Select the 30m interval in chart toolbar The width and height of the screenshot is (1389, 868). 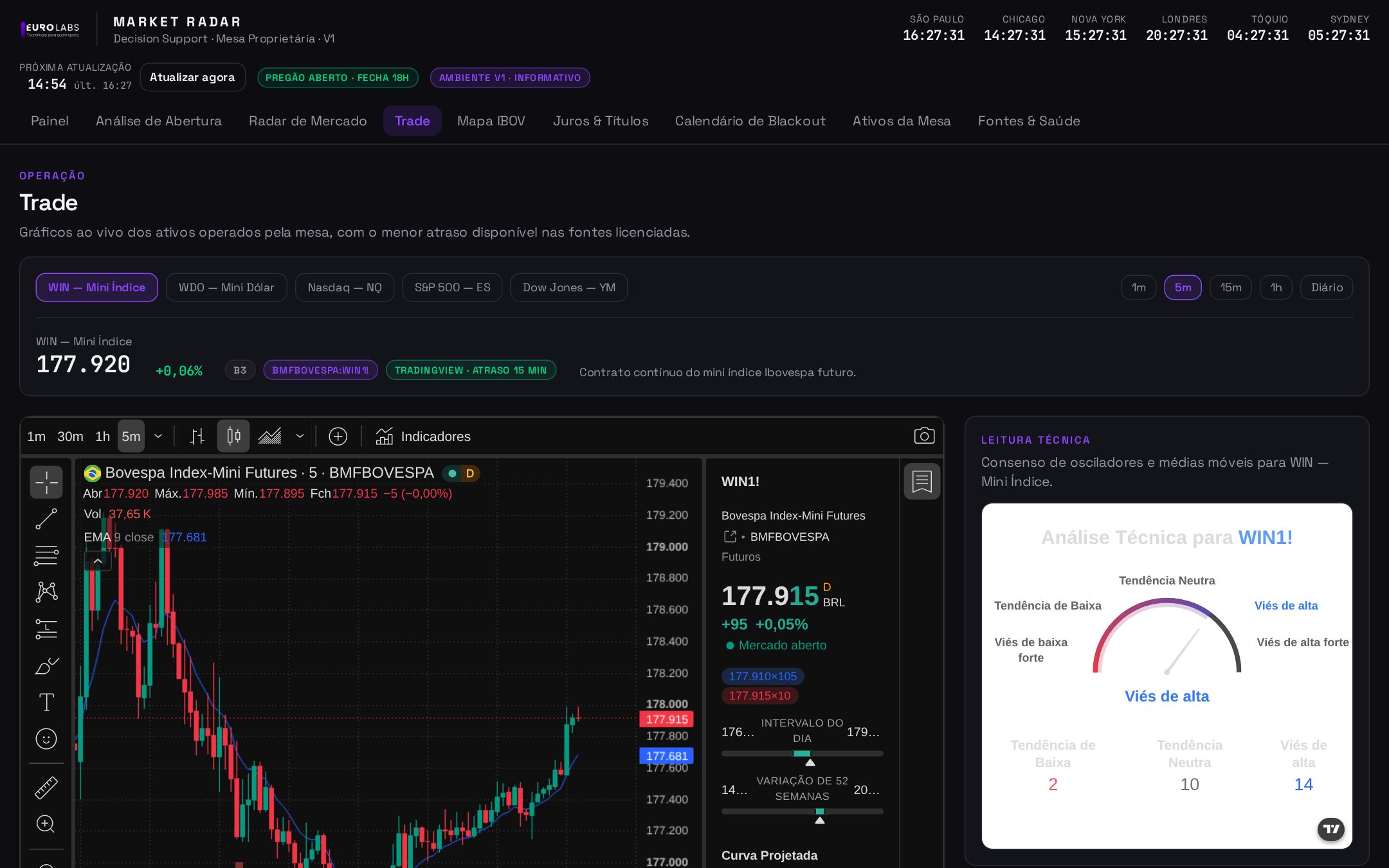pyautogui.click(x=70, y=437)
